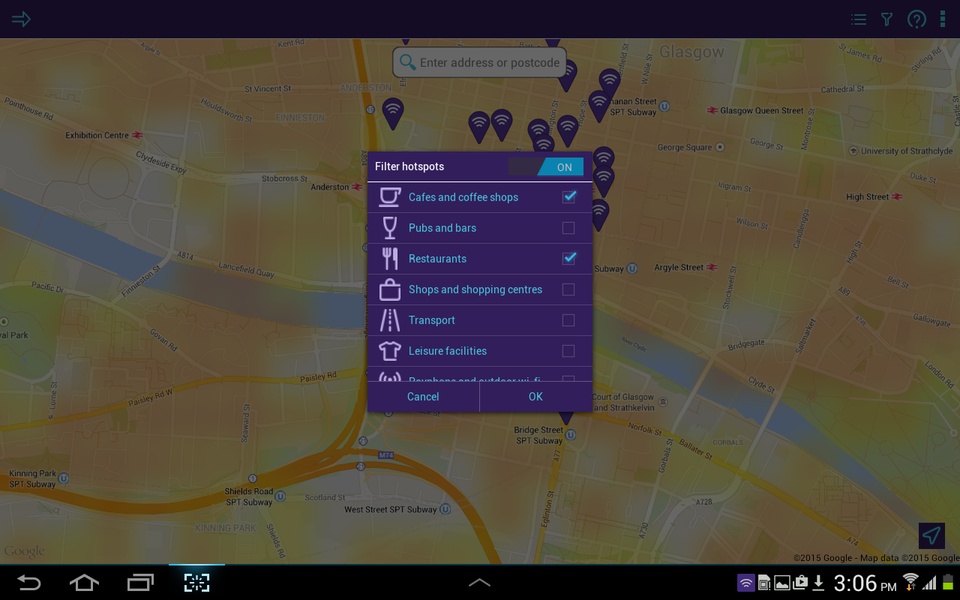960x600 pixels.
Task: Tap the Kinning Park SPT Subway label
Action: pos(32,479)
